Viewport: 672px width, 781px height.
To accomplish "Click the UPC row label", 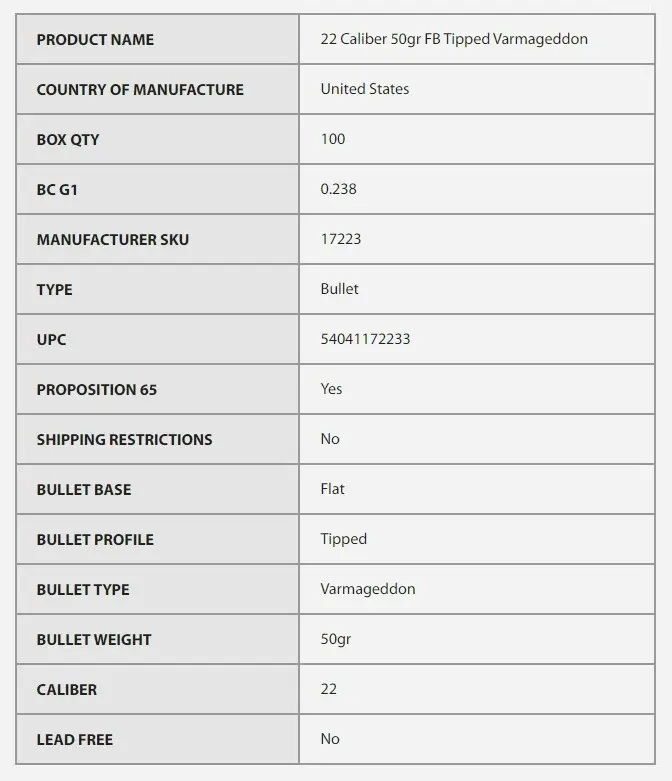I will (x=51, y=340).
